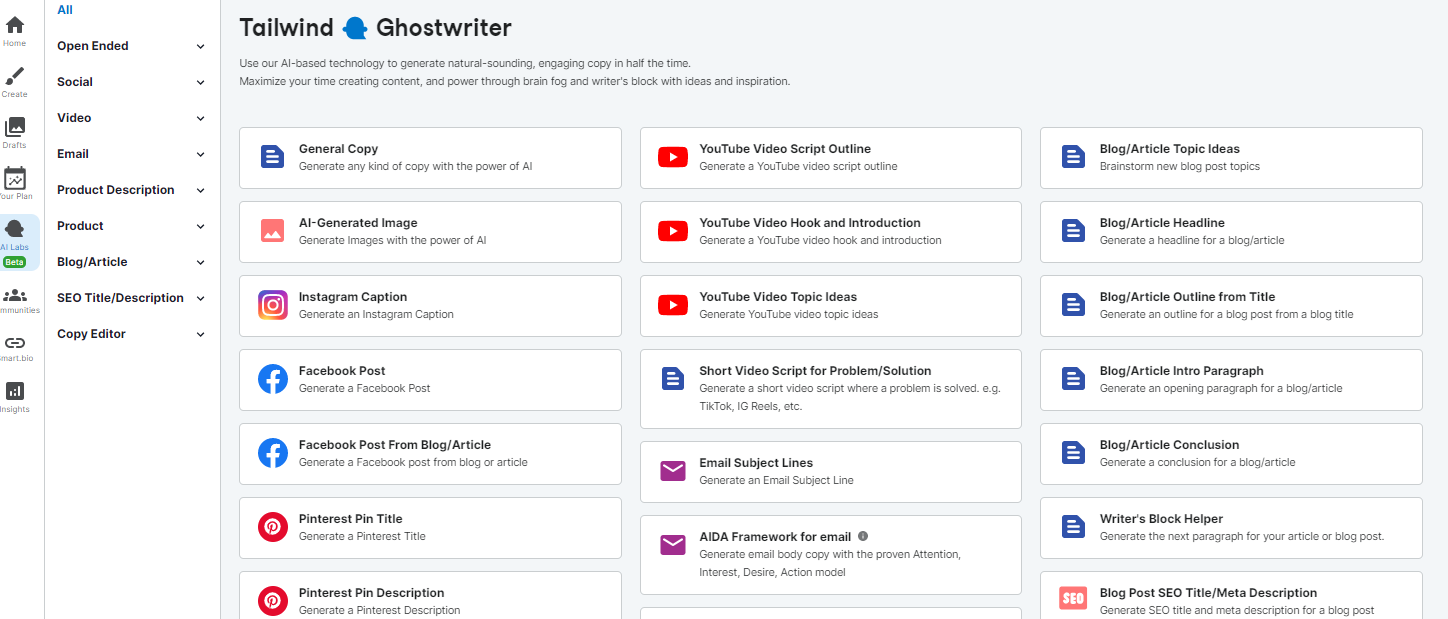This screenshot has height=619, width=1448.
Task: Expand the Email category chevron
Action: [x=201, y=155]
